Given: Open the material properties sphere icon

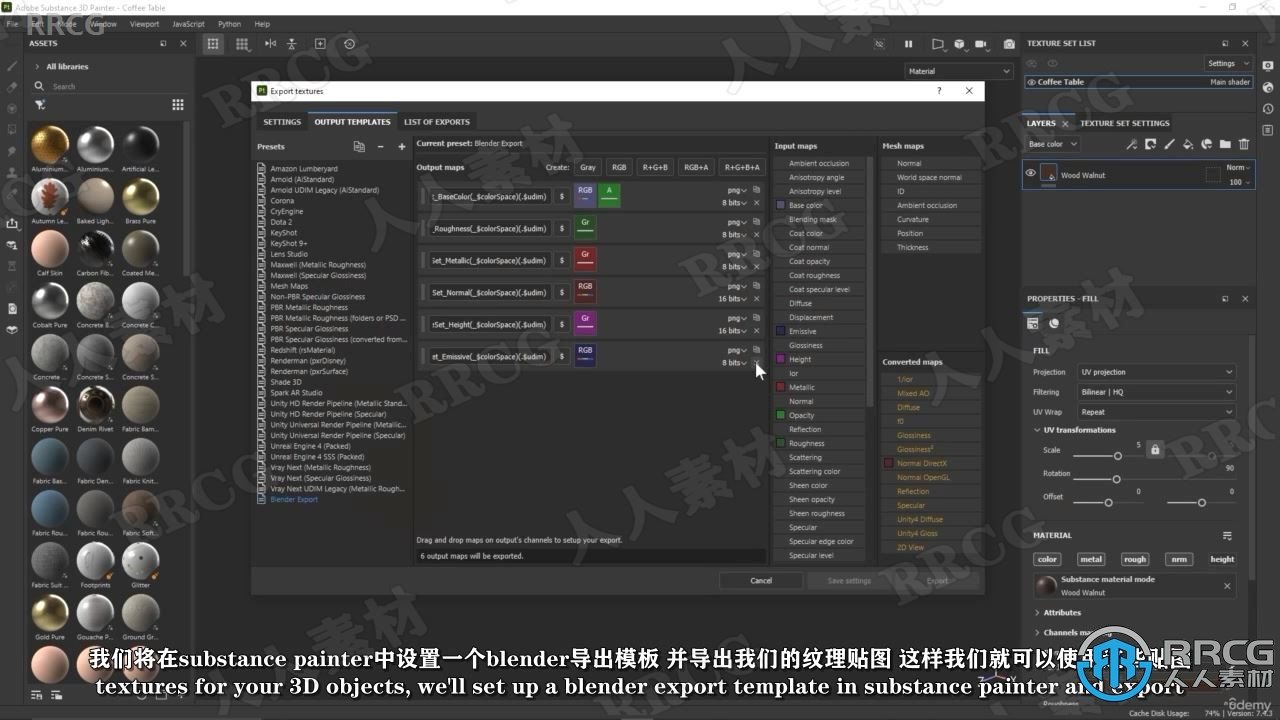Looking at the screenshot, I should (x=1054, y=323).
